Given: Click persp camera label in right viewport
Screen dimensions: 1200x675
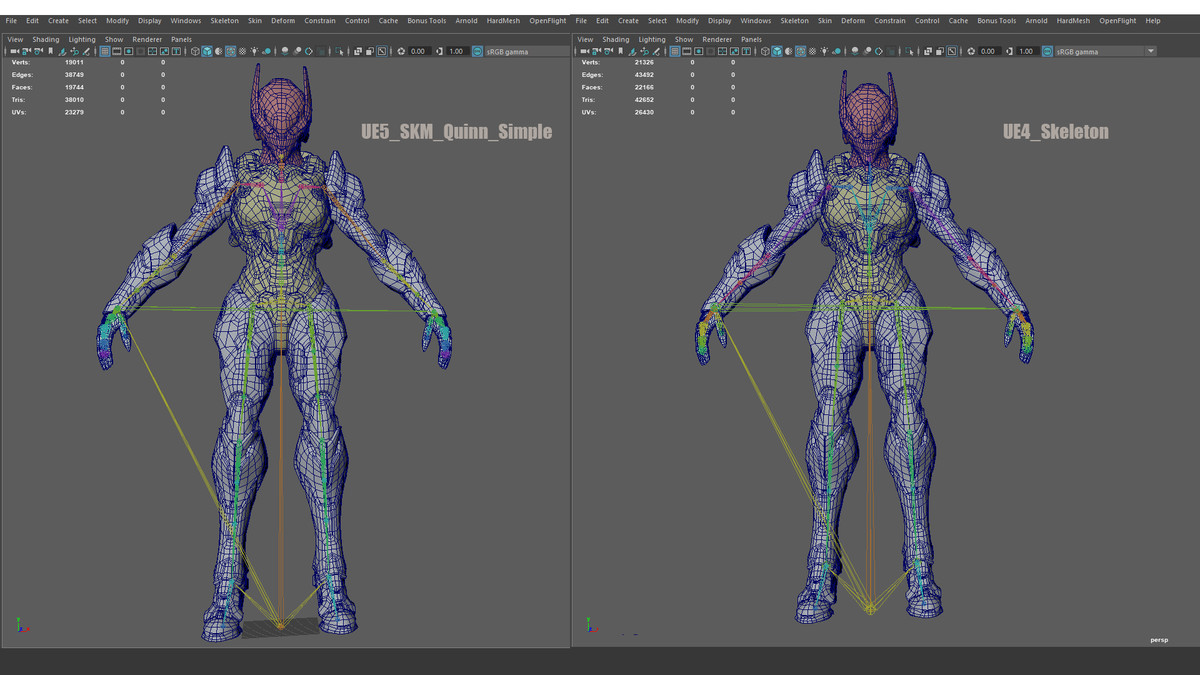Looking at the screenshot, I should click(x=1159, y=640).
